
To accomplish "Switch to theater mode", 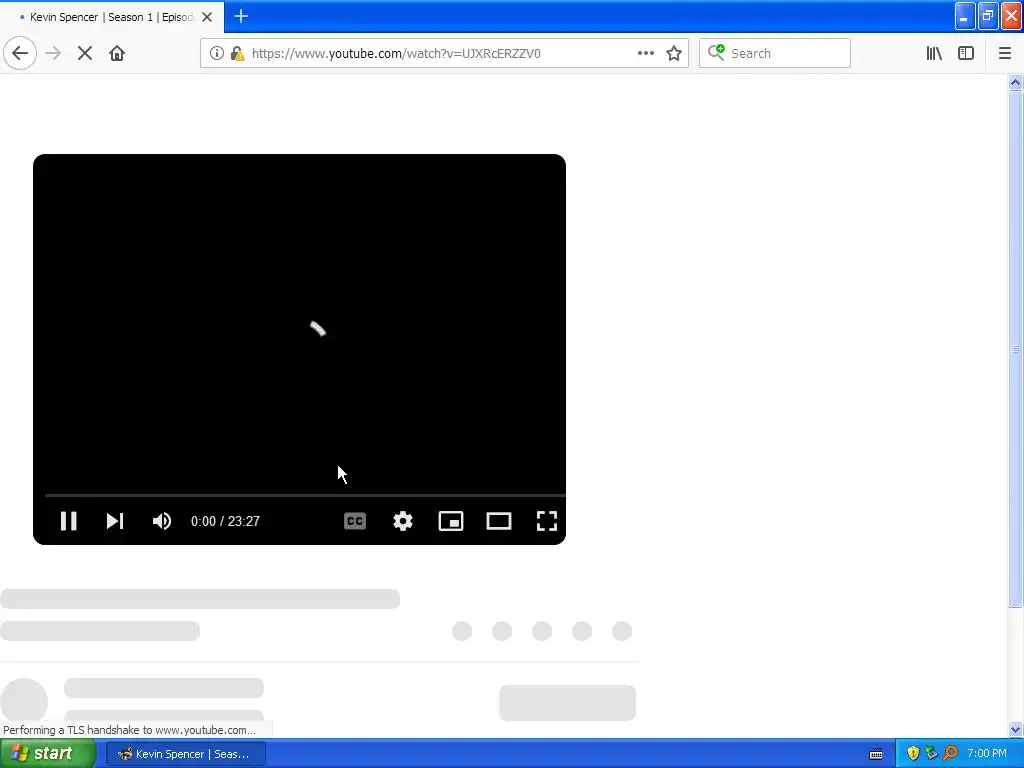I will (499, 521).
